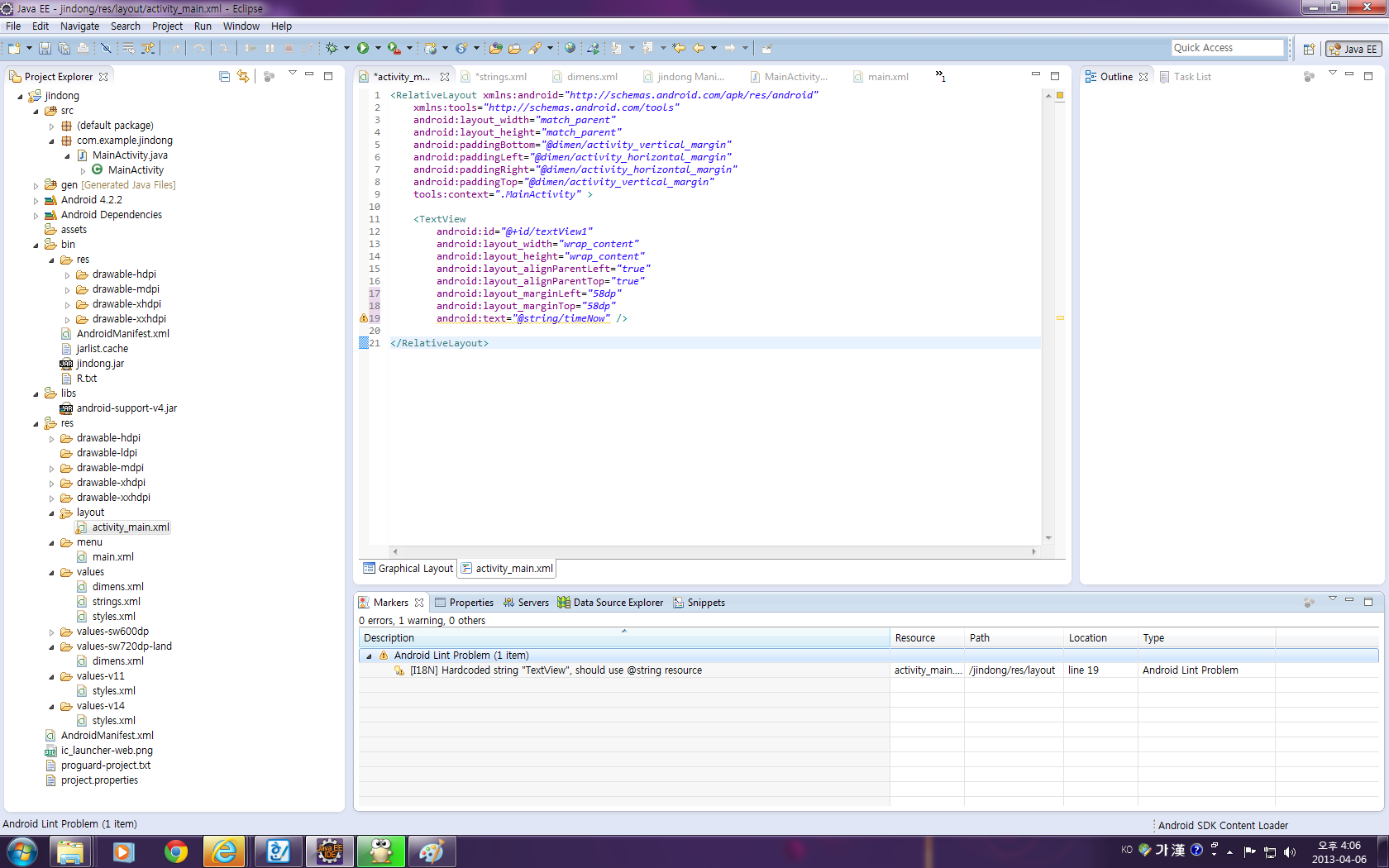The height and width of the screenshot is (868, 1389).
Task: Open the Debug button dropdown arrow
Action: pos(346,49)
